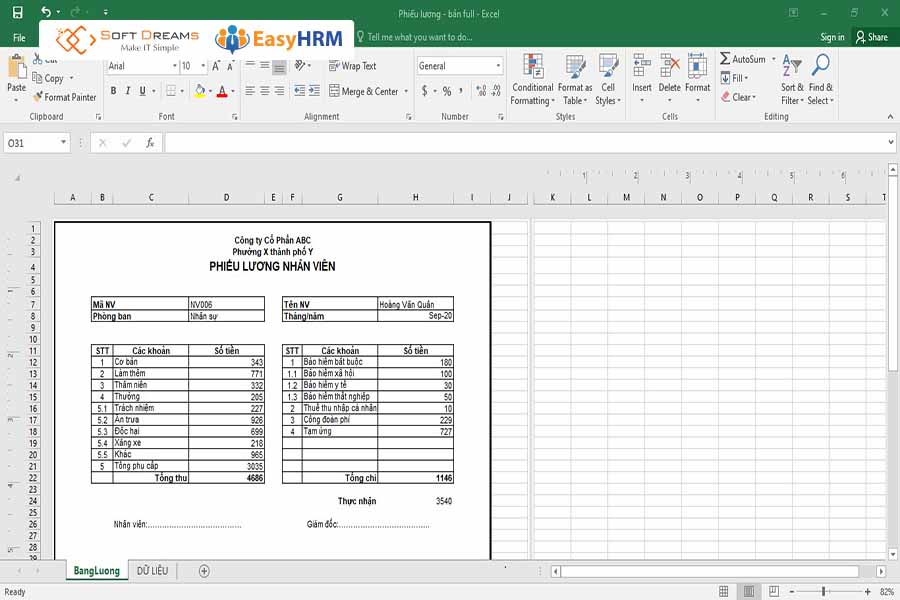Decrease the font size
The width and height of the screenshot is (900, 600).
point(230,66)
